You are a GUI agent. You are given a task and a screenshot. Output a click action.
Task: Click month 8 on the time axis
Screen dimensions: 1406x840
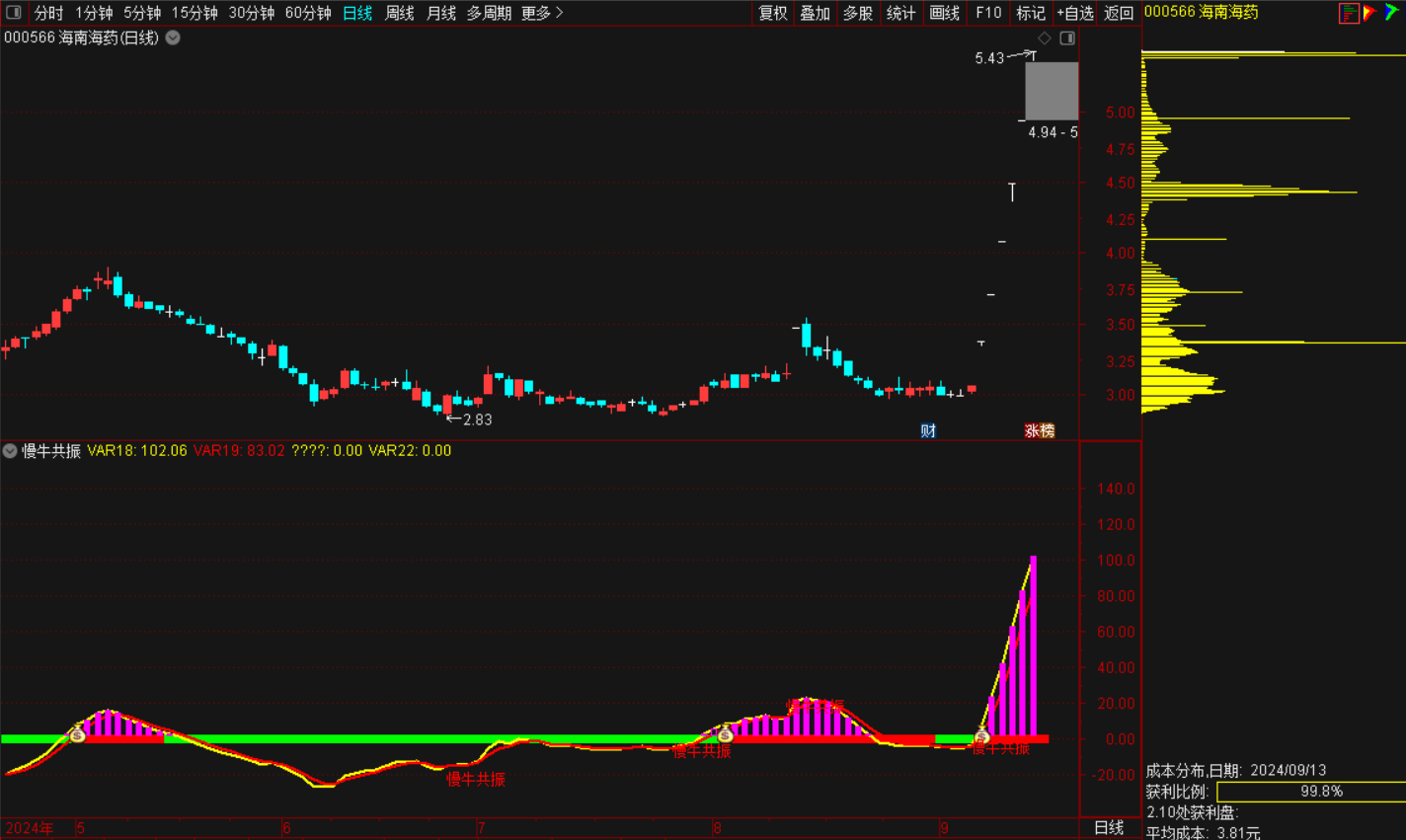718,828
